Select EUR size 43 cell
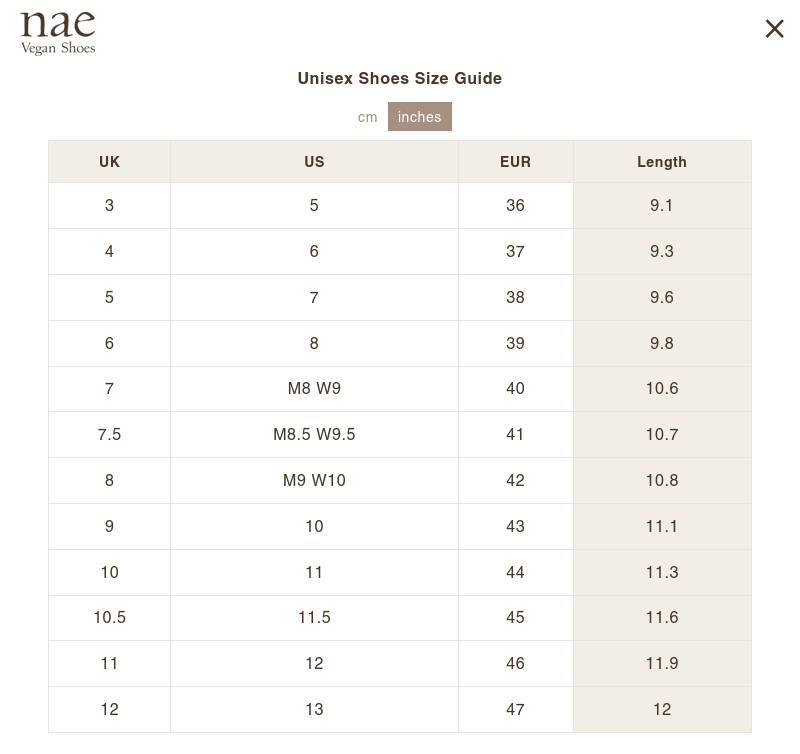The width and height of the screenshot is (800, 754). (x=515, y=526)
